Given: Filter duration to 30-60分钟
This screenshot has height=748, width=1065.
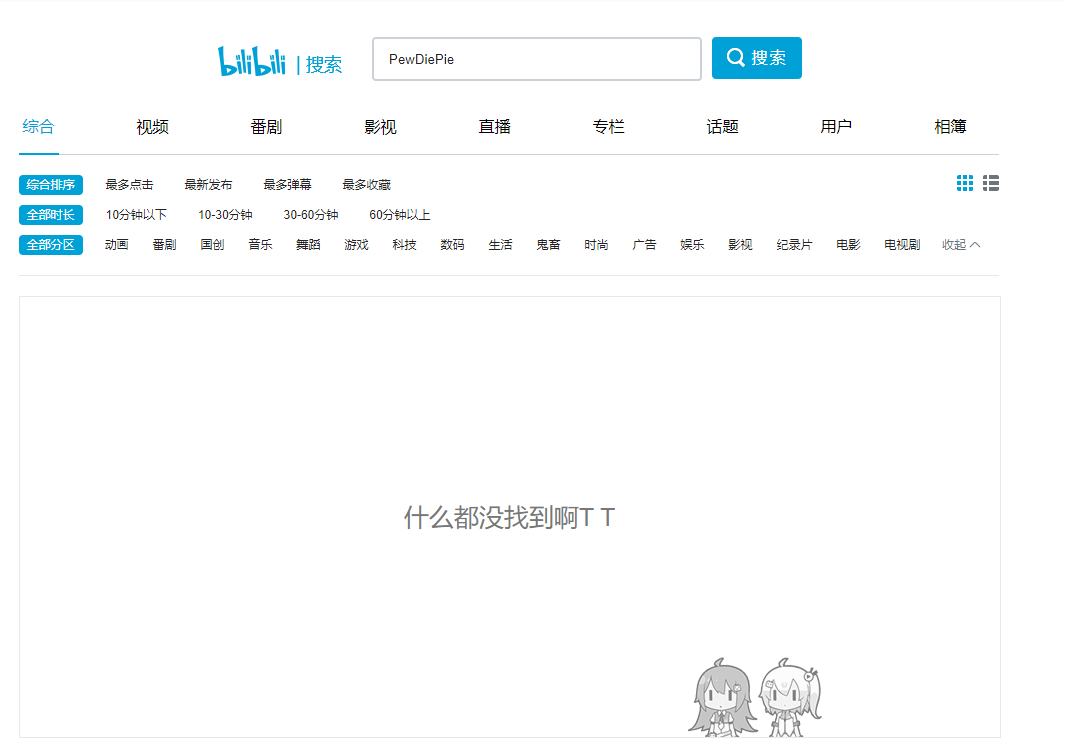Looking at the screenshot, I should pyautogui.click(x=310, y=215).
